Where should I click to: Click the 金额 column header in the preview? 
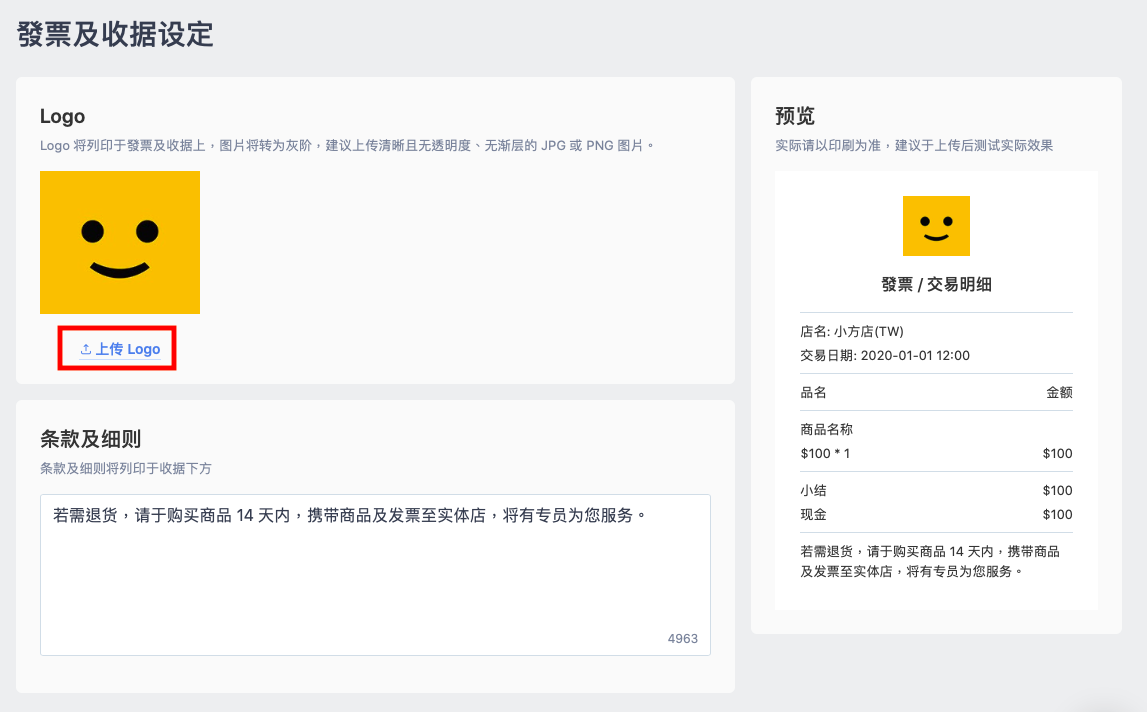pyautogui.click(x=1059, y=392)
